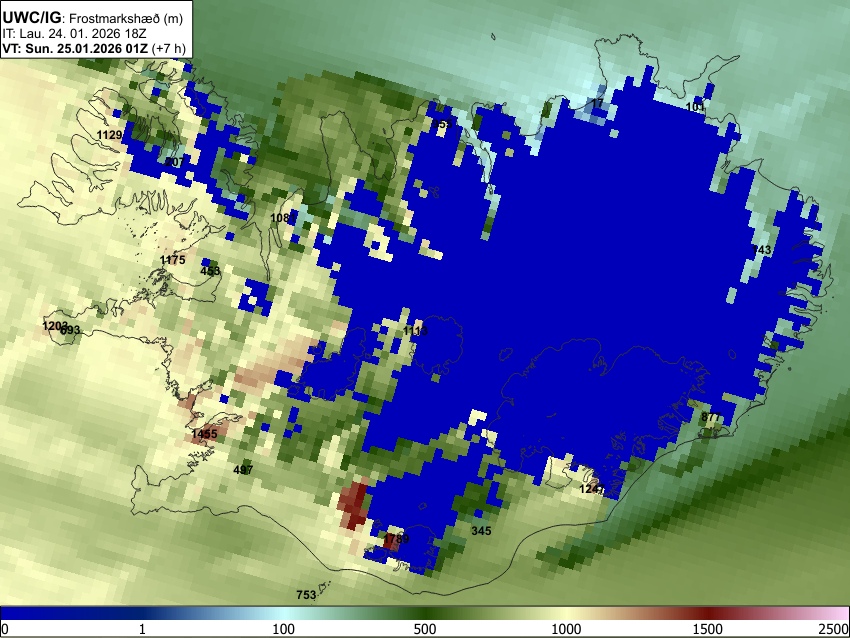Click the map value 345

point(481,531)
